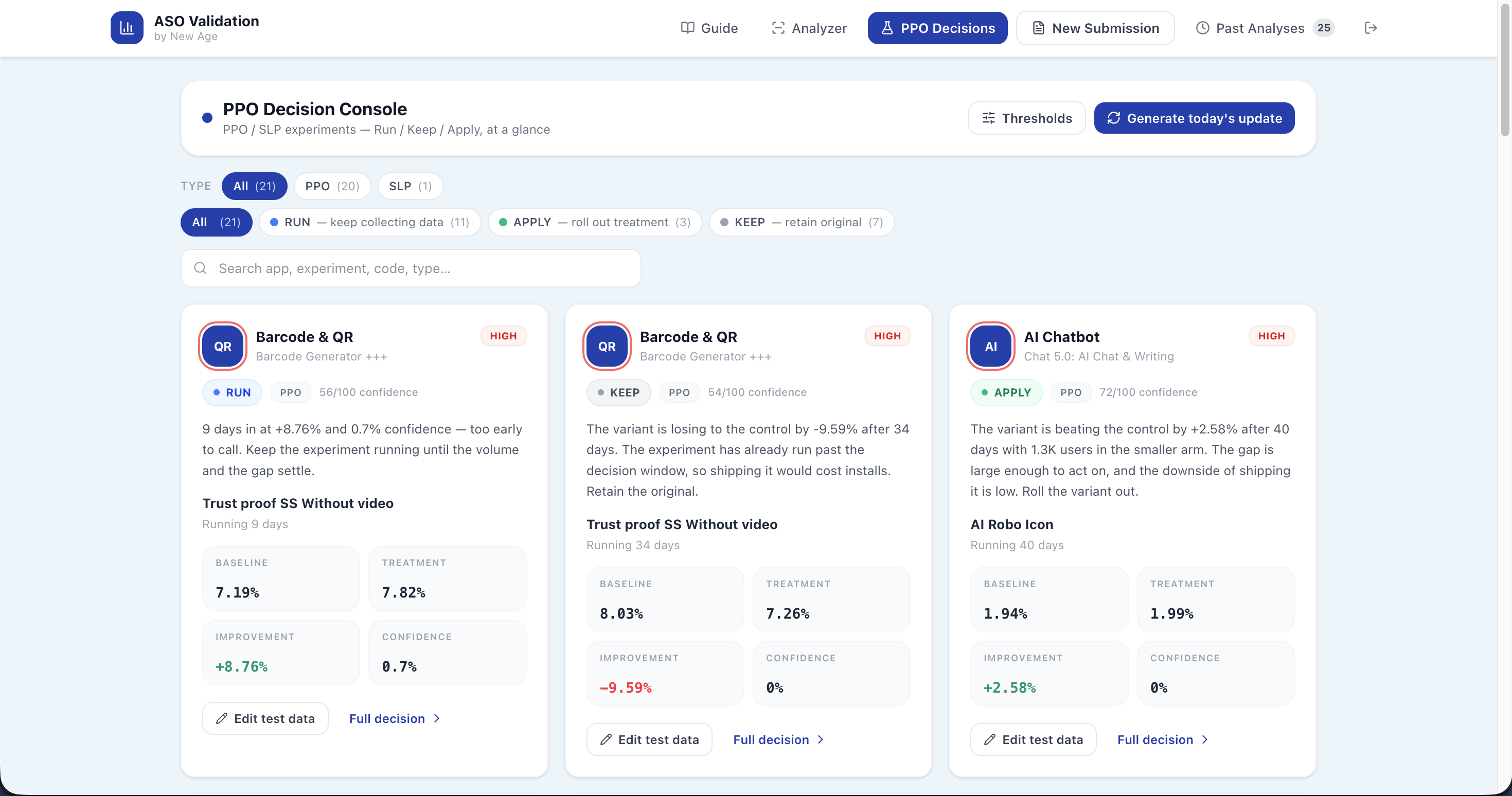Click the search magnifier icon

[x=200, y=268]
